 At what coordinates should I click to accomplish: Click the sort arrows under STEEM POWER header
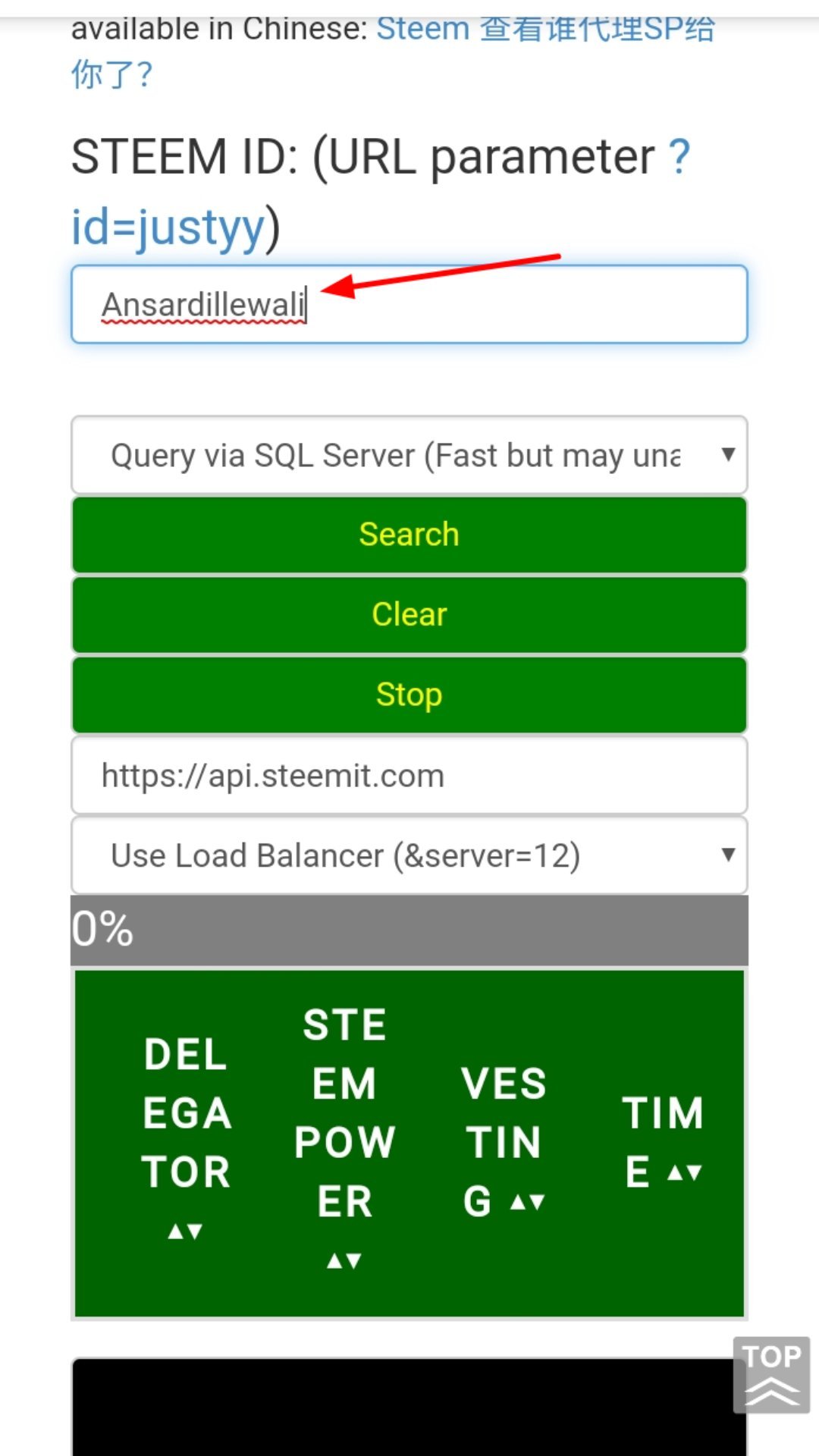[344, 1261]
